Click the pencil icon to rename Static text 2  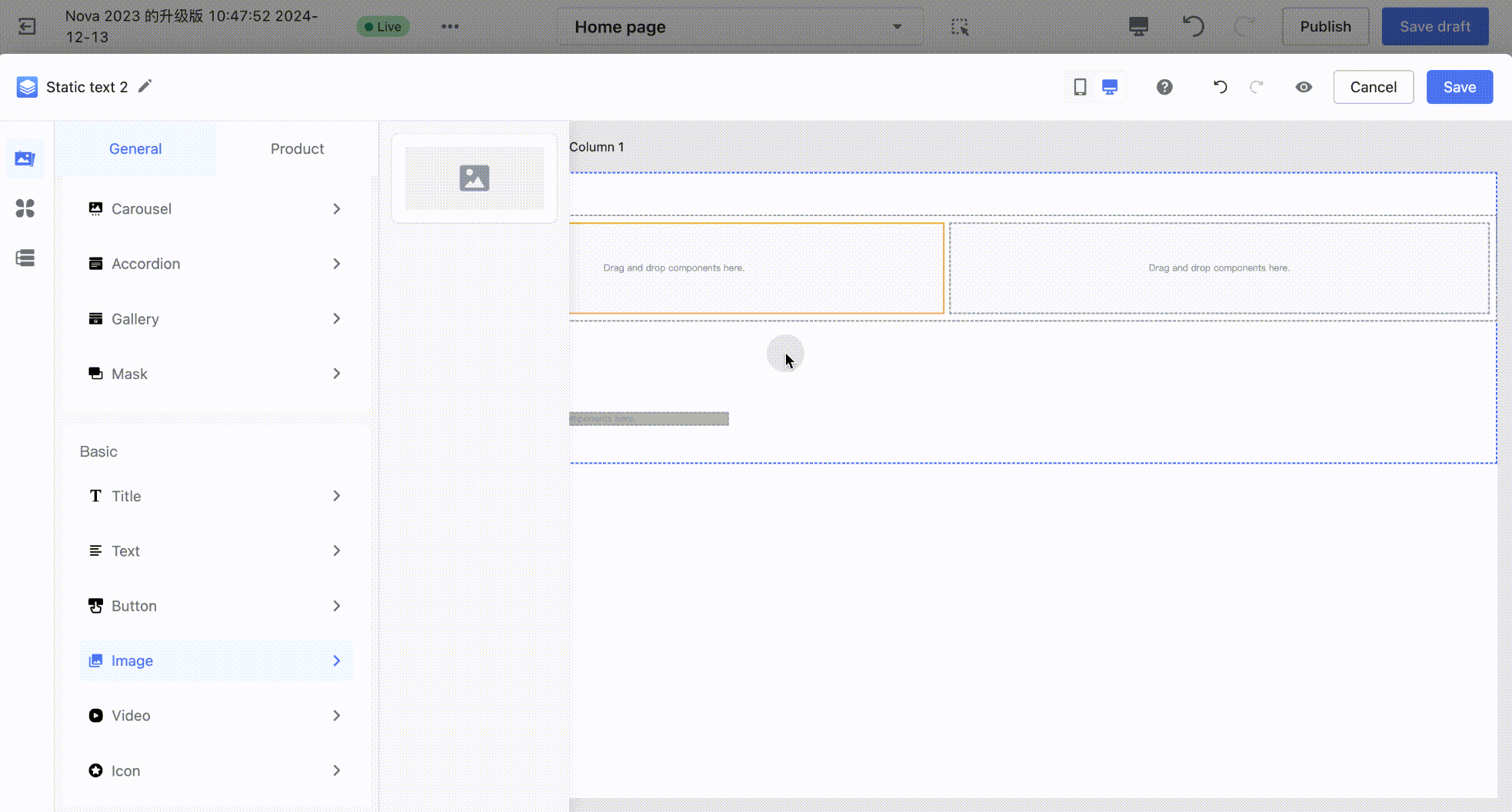[145, 86]
